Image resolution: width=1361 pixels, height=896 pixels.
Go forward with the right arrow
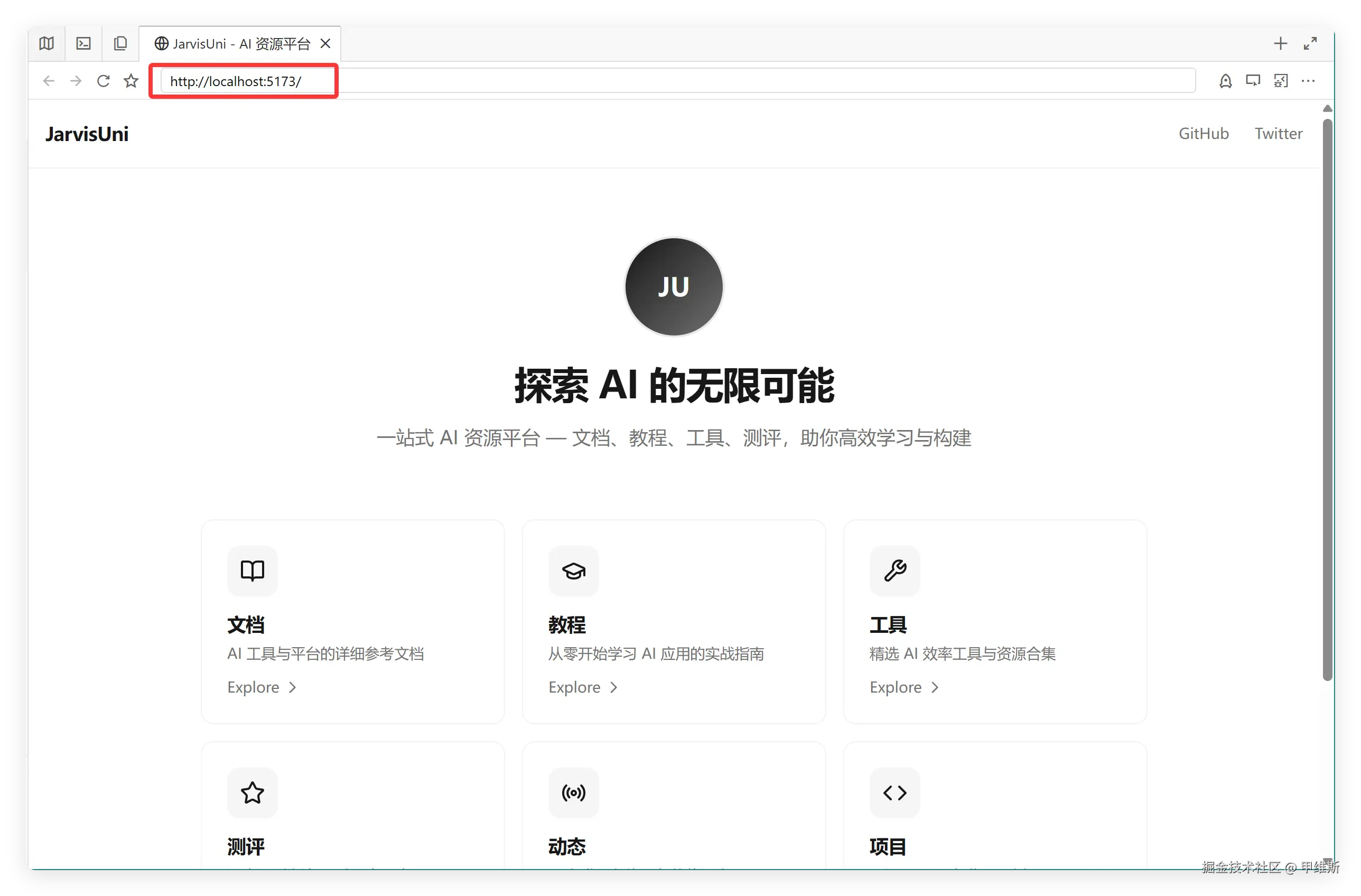click(76, 81)
